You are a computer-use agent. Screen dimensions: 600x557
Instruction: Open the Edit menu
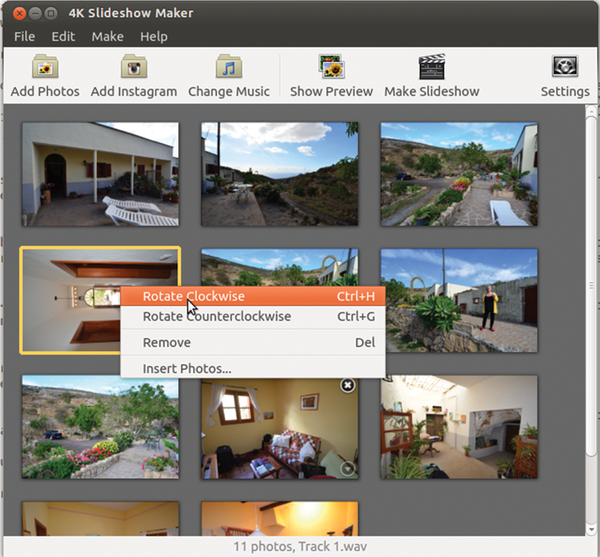[x=63, y=36]
